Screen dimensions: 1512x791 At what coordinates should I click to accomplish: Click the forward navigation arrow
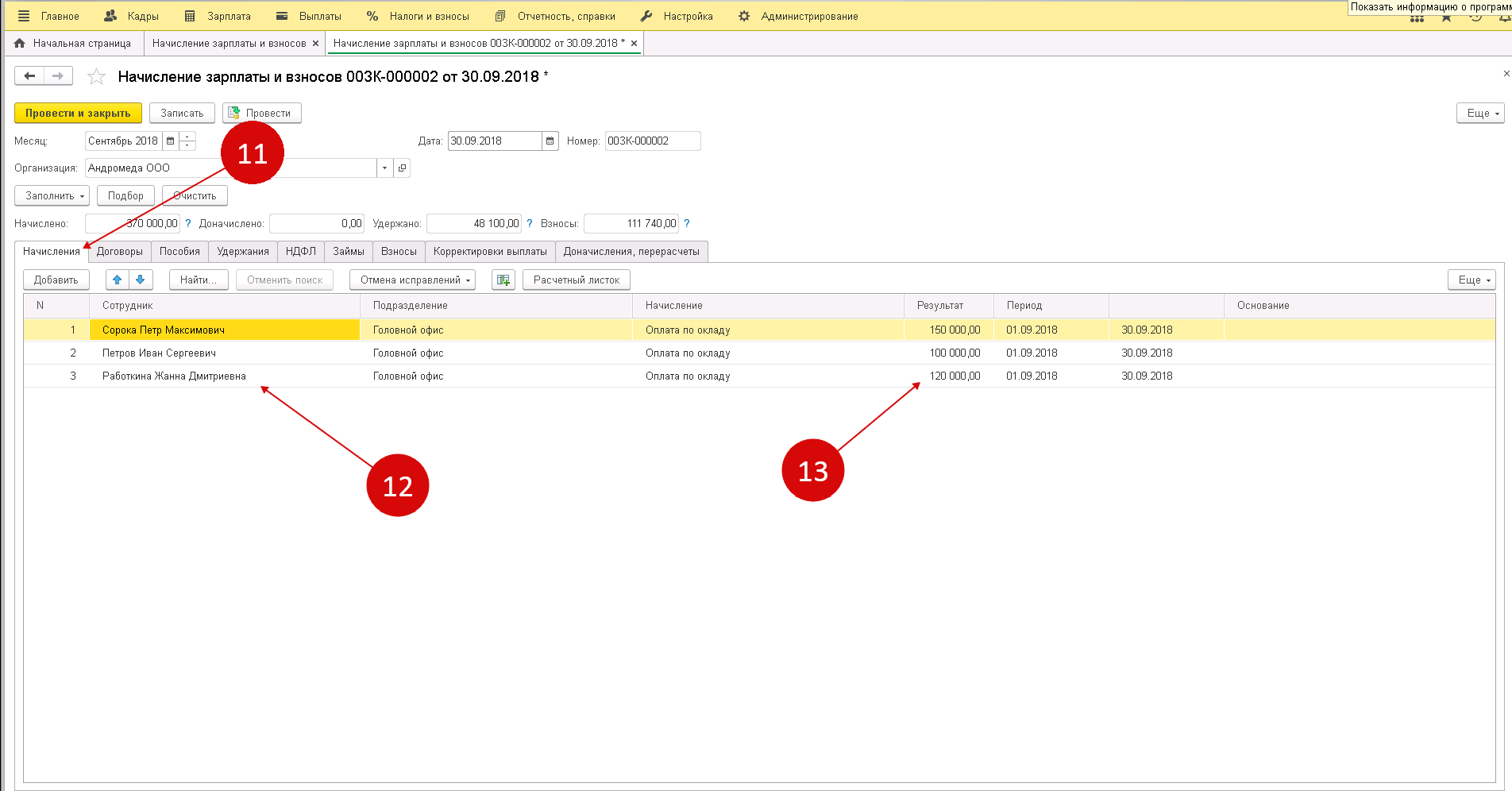58,76
